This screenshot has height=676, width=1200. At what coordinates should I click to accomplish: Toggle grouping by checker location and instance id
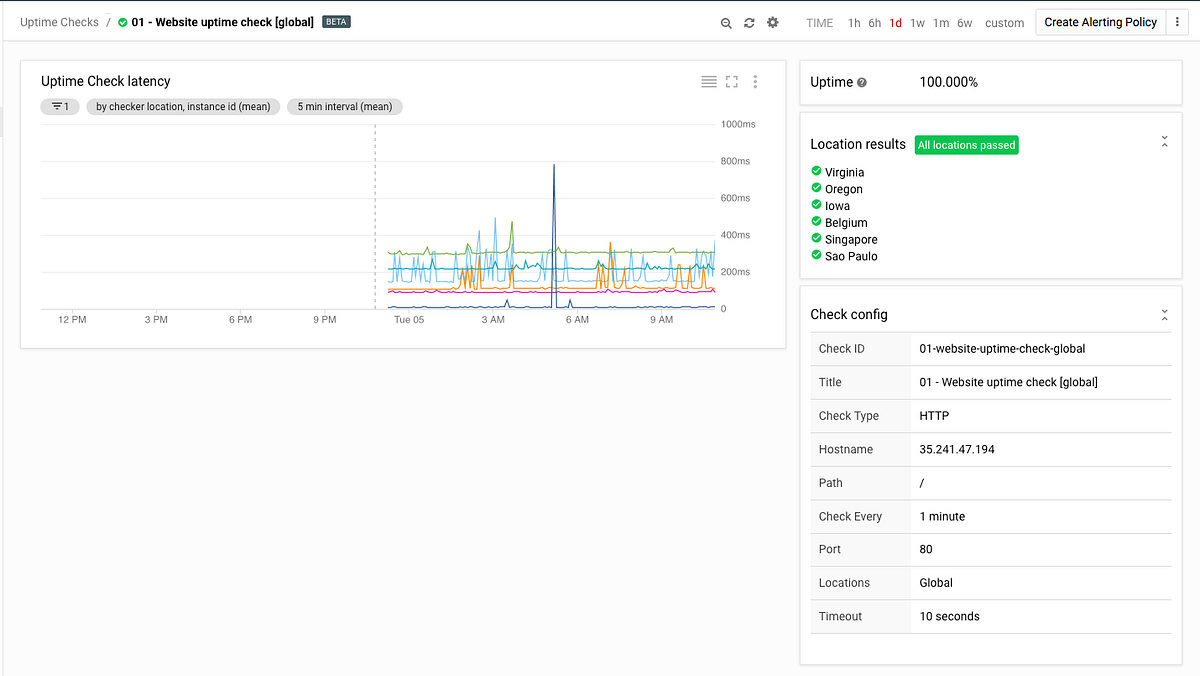pos(183,106)
